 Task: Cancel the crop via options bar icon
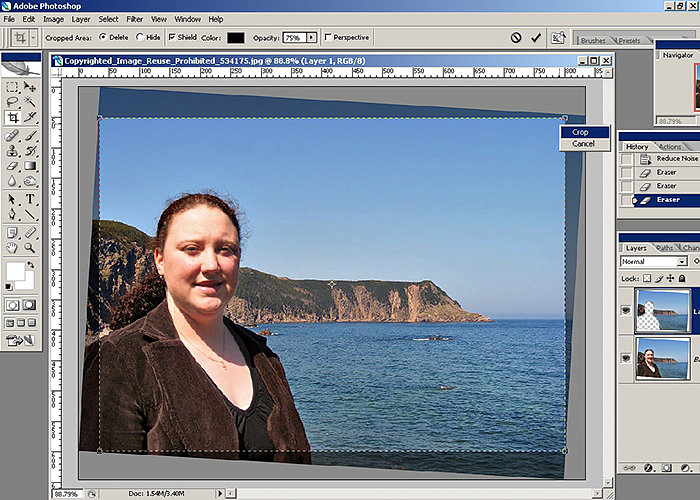tap(516, 38)
